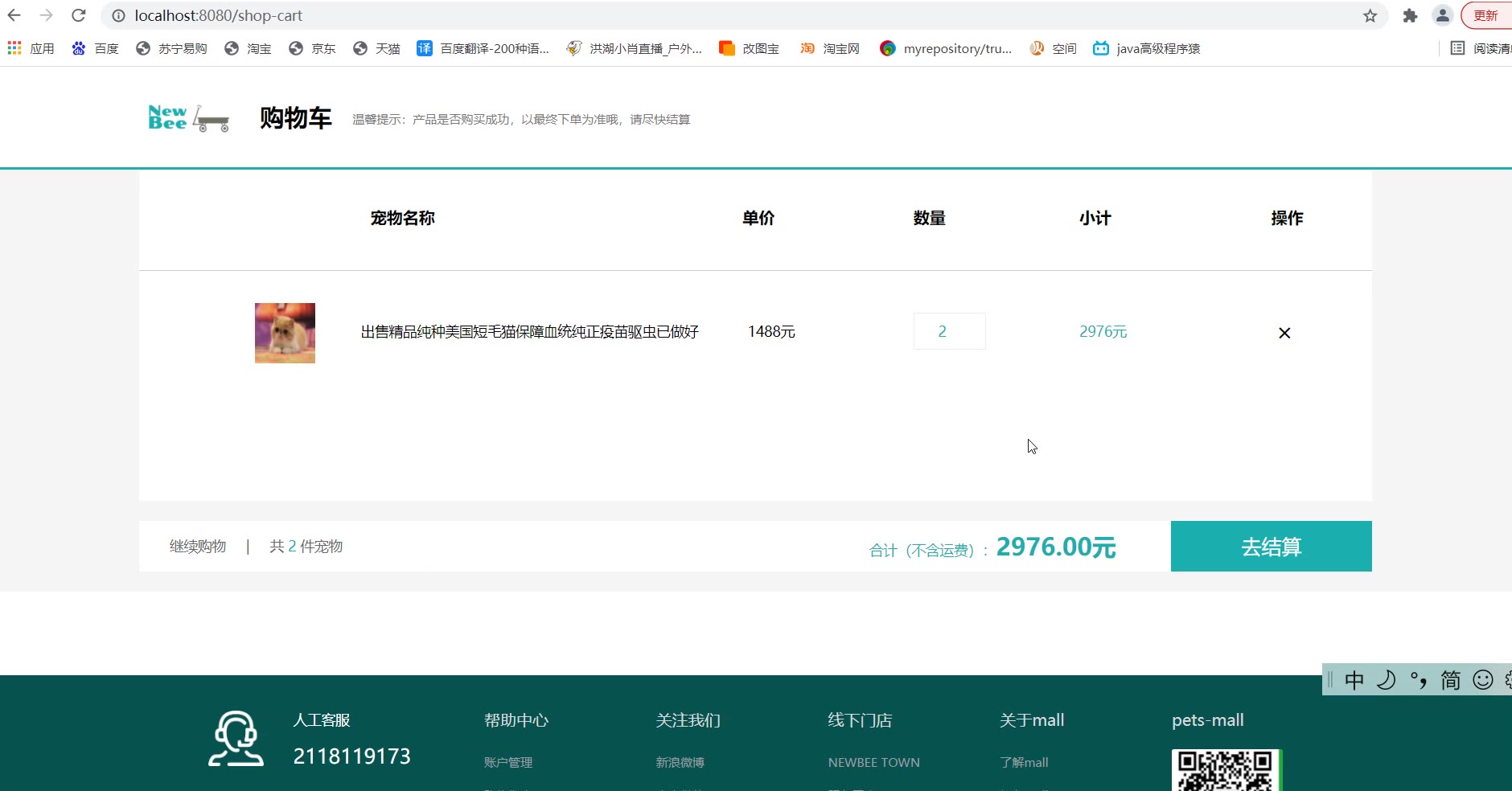This screenshot has height=791, width=1512.
Task: Open the 改图宝 bookmark
Action: 749,48
